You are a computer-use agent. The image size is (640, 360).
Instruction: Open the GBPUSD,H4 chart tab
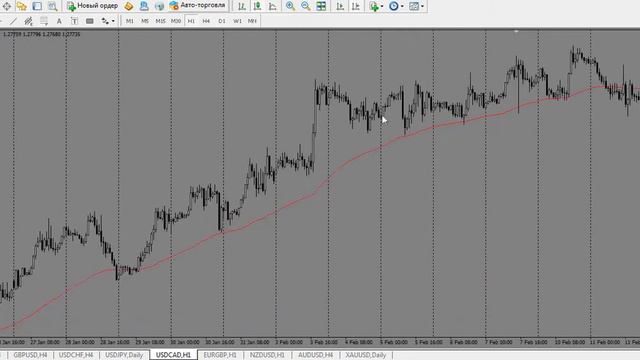pos(30,355)
